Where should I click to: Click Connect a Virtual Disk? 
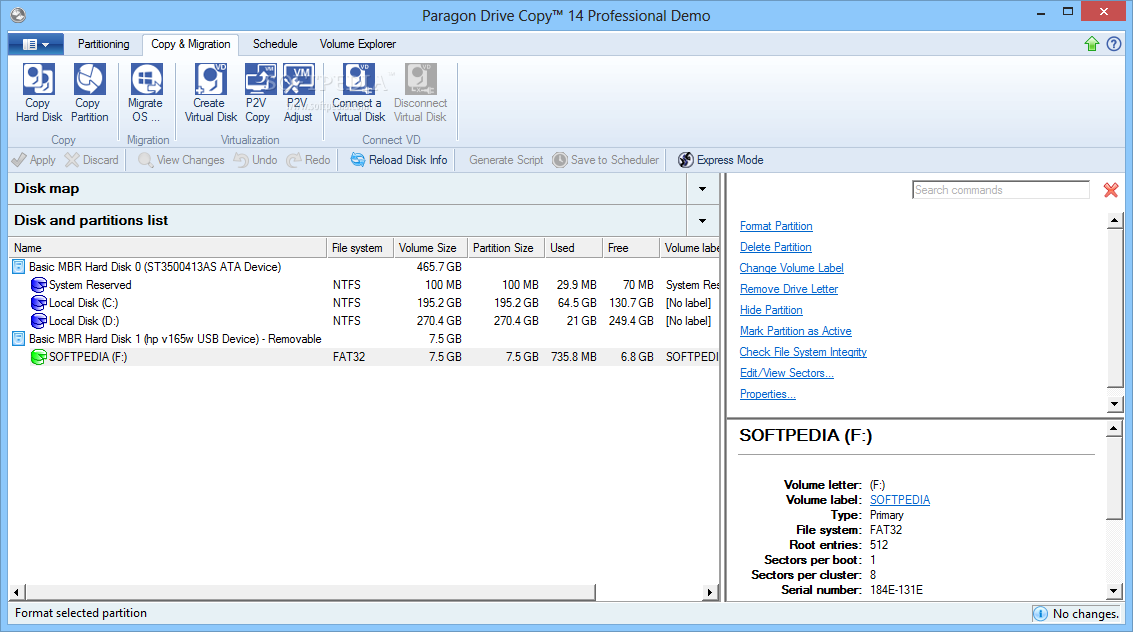358,93
